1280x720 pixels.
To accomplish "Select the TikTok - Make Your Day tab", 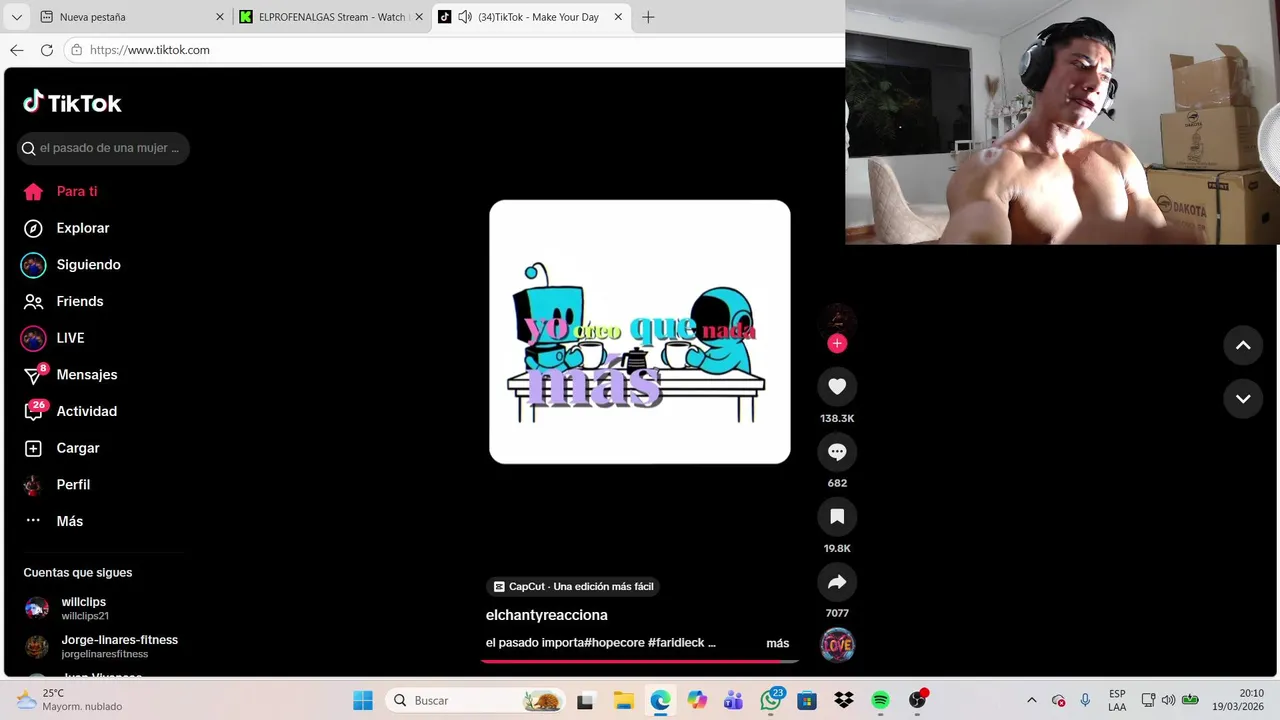I will click(x=538, y=17).
